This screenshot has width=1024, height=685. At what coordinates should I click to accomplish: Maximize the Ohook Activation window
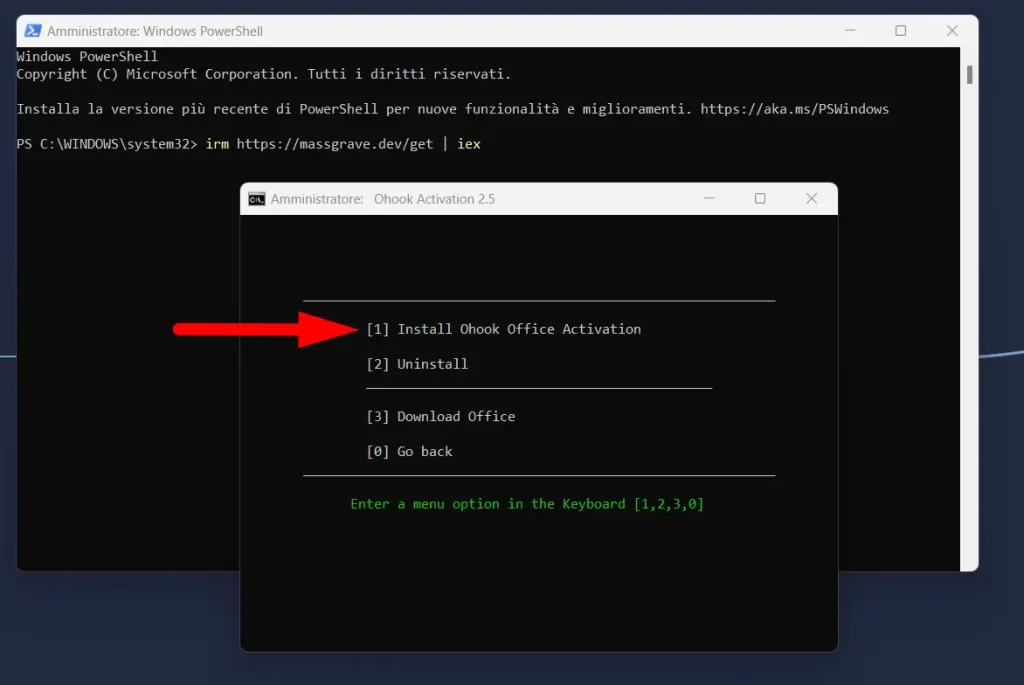pos(760,199)
